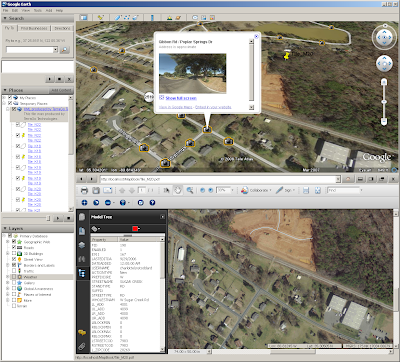
Task: Click the Sunlight toolbar icon
Action: [x=169, y=18]
